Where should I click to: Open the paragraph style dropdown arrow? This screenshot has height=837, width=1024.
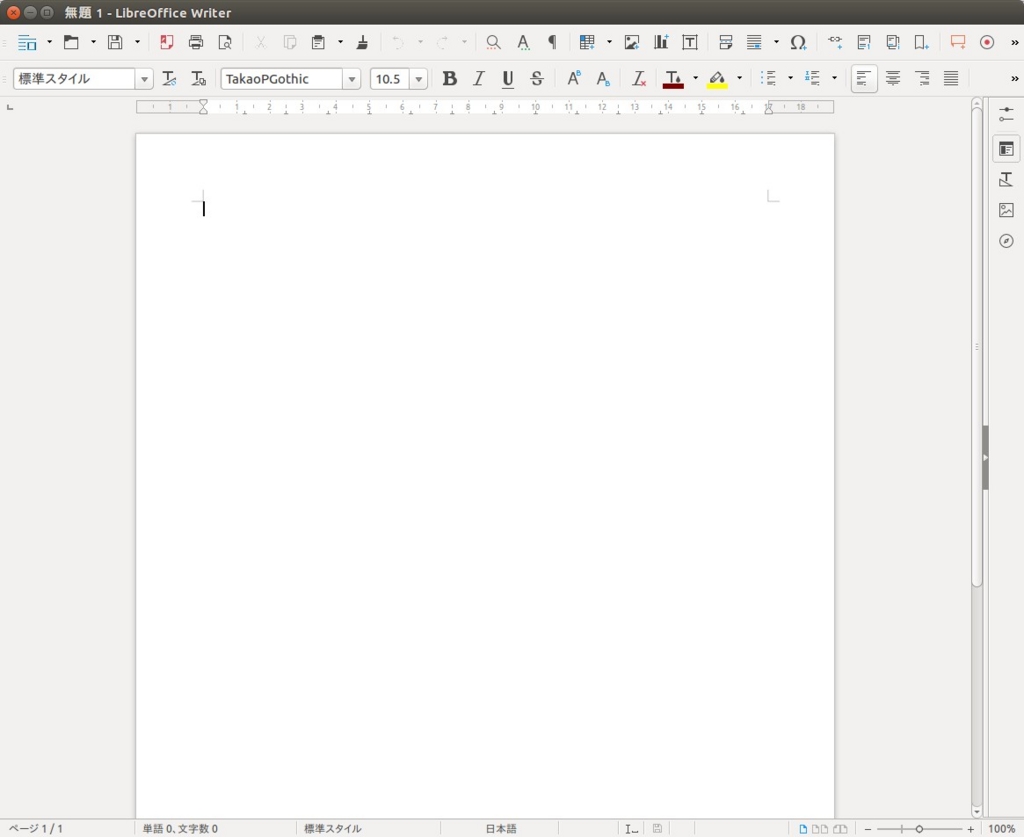click(144, 79)
